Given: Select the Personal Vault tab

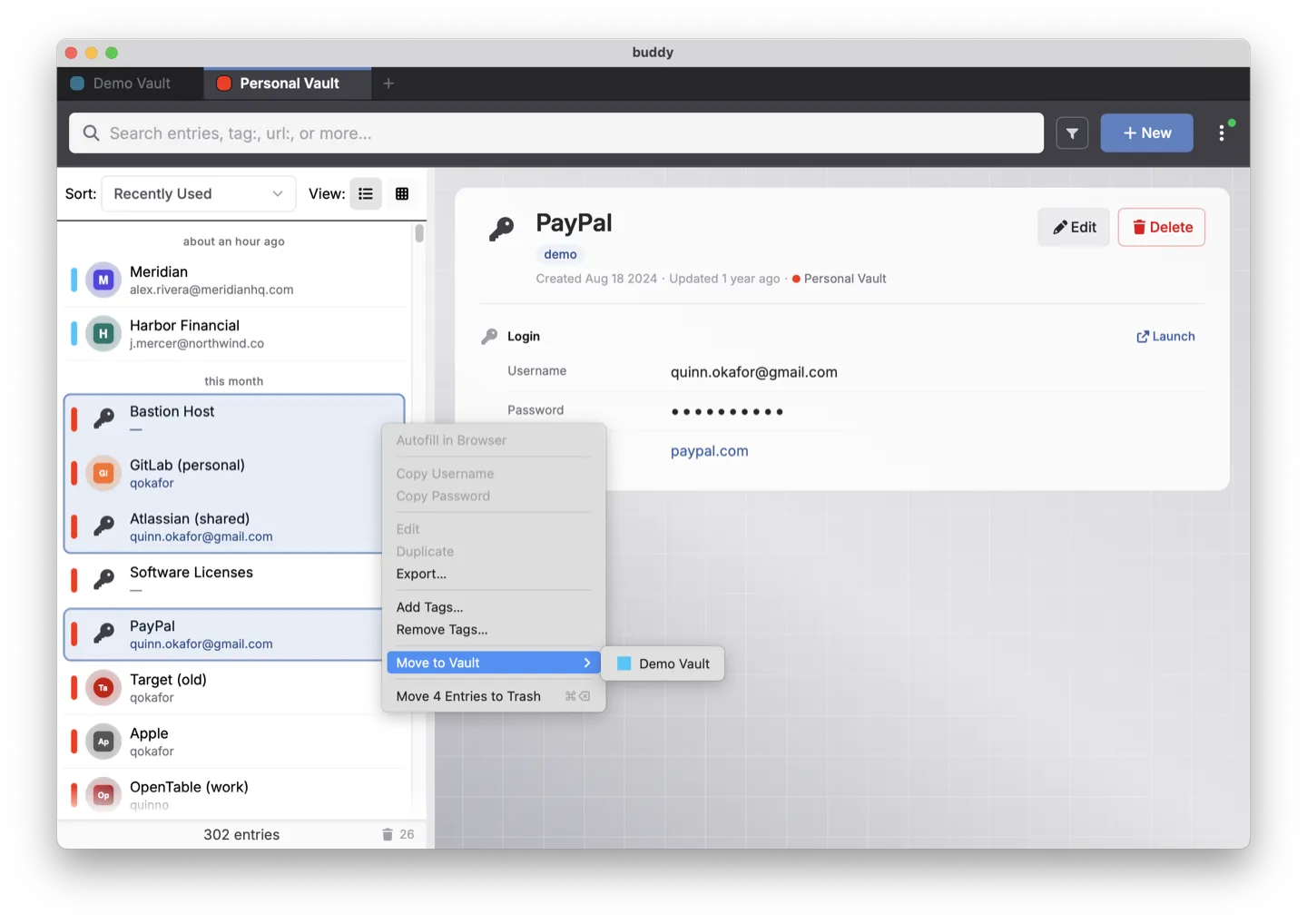Looking at the screenshot, I should click(288, 84).
